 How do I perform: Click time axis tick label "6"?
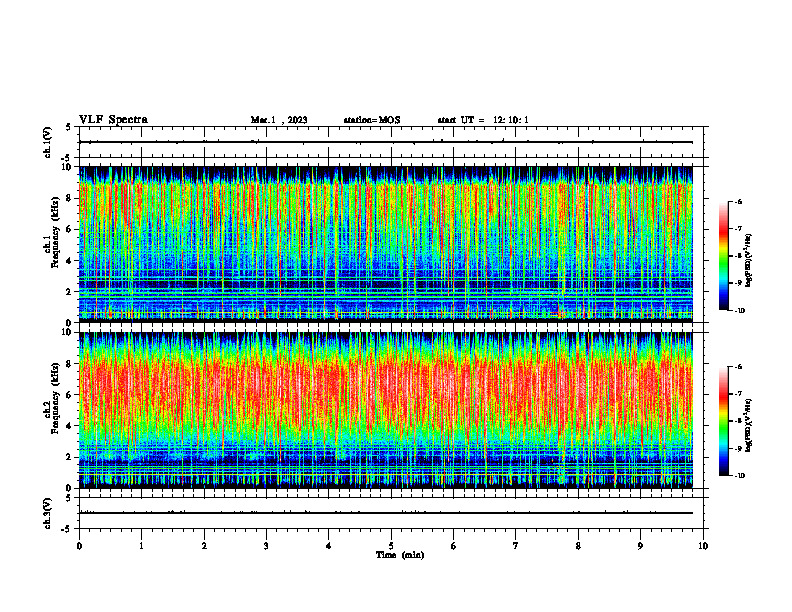[454, 546]
